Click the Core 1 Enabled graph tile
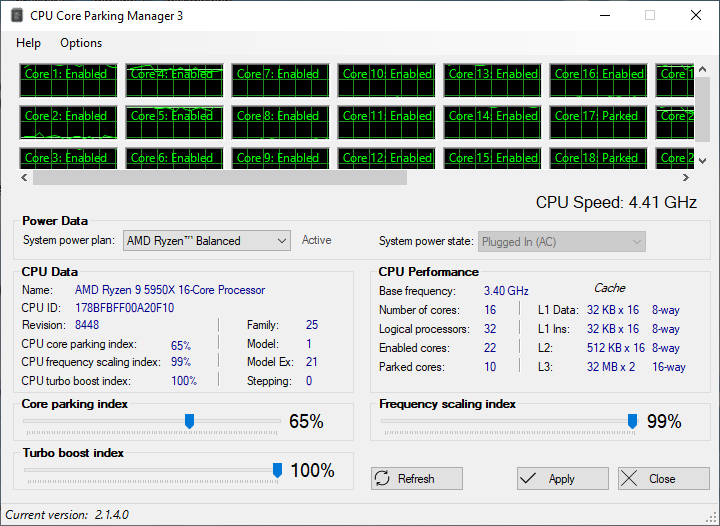The width and height of the screenshot is (720, 526). (x=65, y=80)
